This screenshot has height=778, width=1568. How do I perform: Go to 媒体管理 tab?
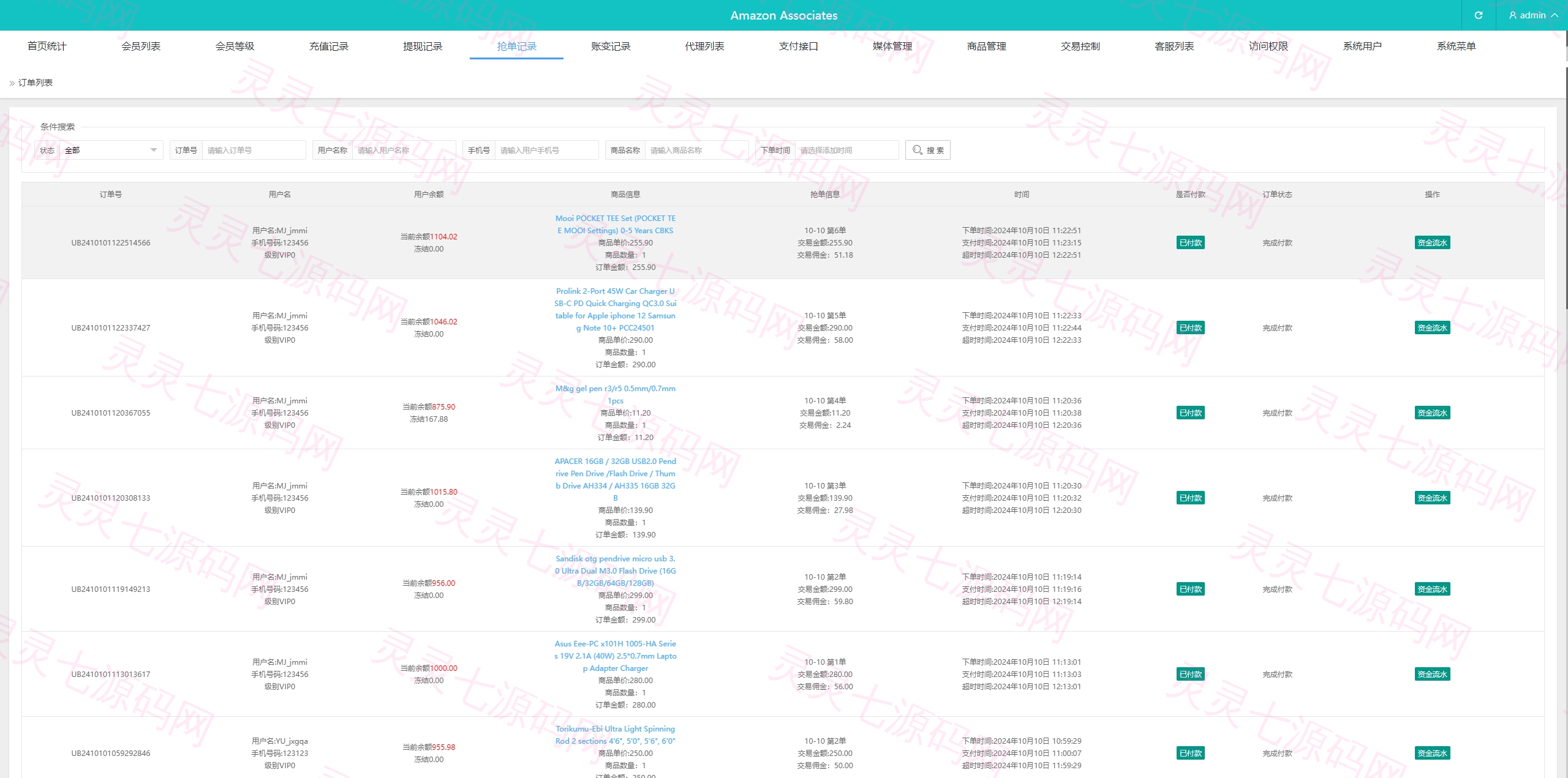pyautogui.click(x=892, y=47)
